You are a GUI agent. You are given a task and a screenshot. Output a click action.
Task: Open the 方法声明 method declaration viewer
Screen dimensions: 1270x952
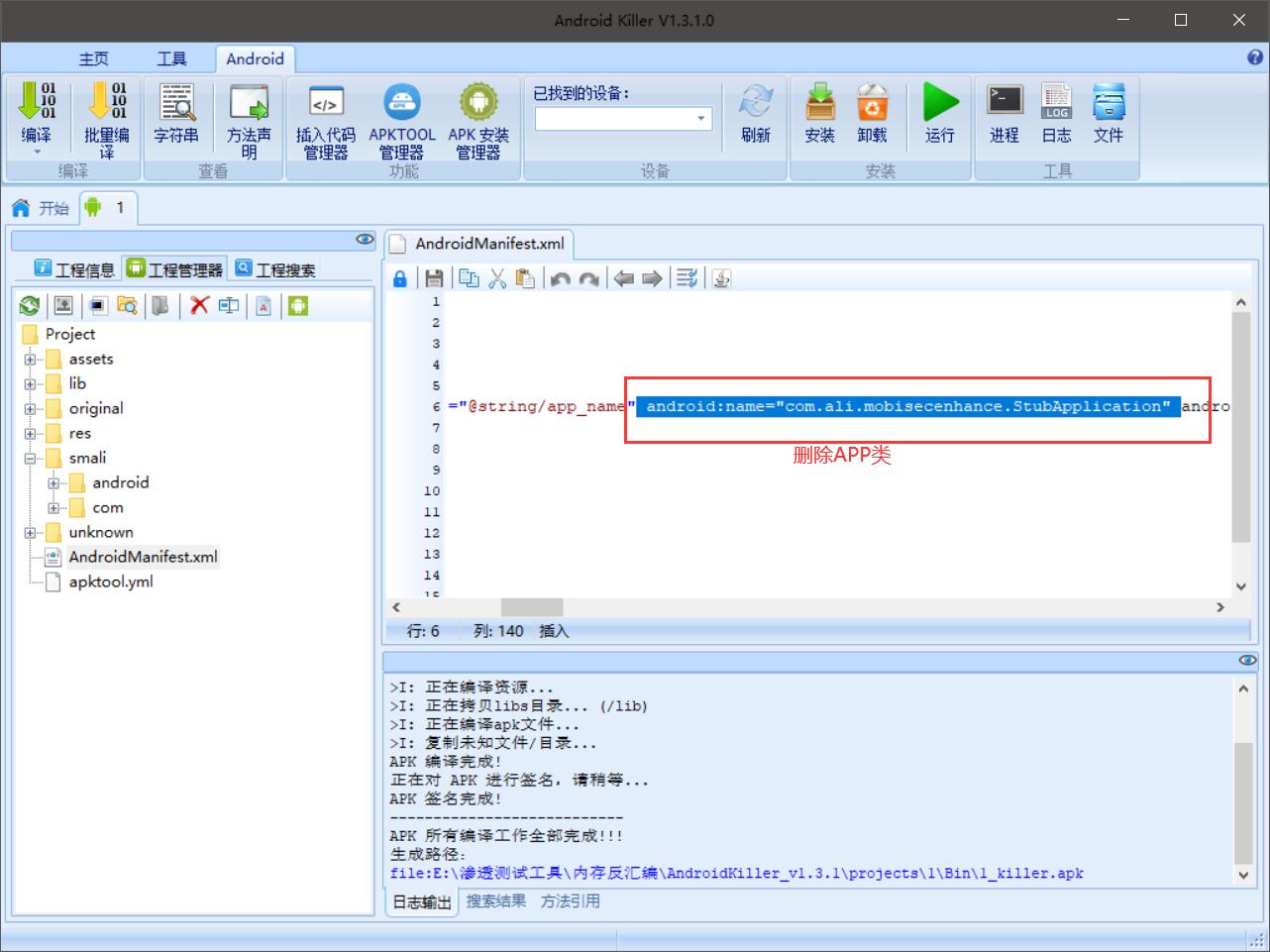tap(249, 120)
